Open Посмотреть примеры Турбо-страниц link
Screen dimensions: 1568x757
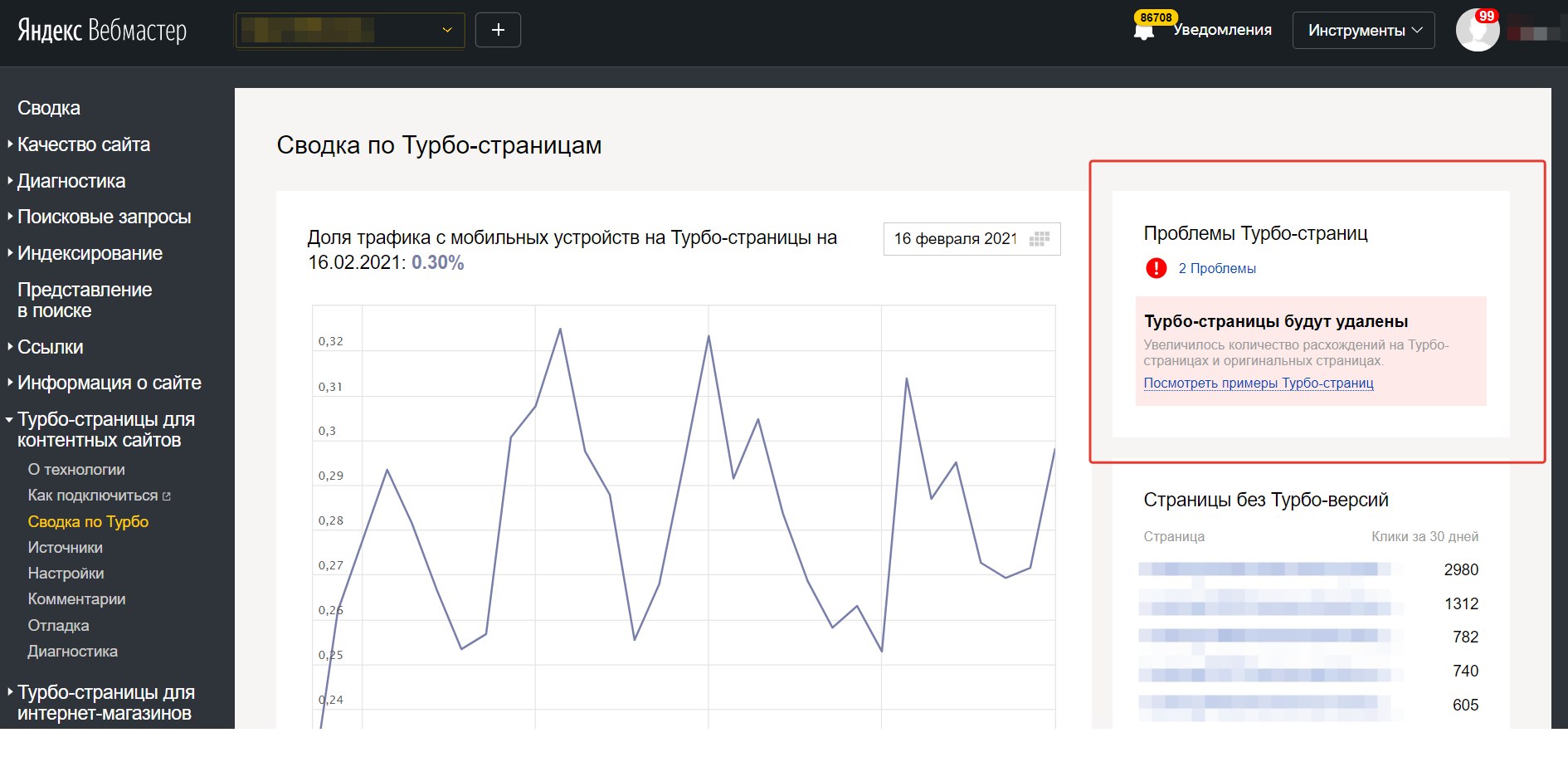pyautogui.click(x=1259, y=383)
